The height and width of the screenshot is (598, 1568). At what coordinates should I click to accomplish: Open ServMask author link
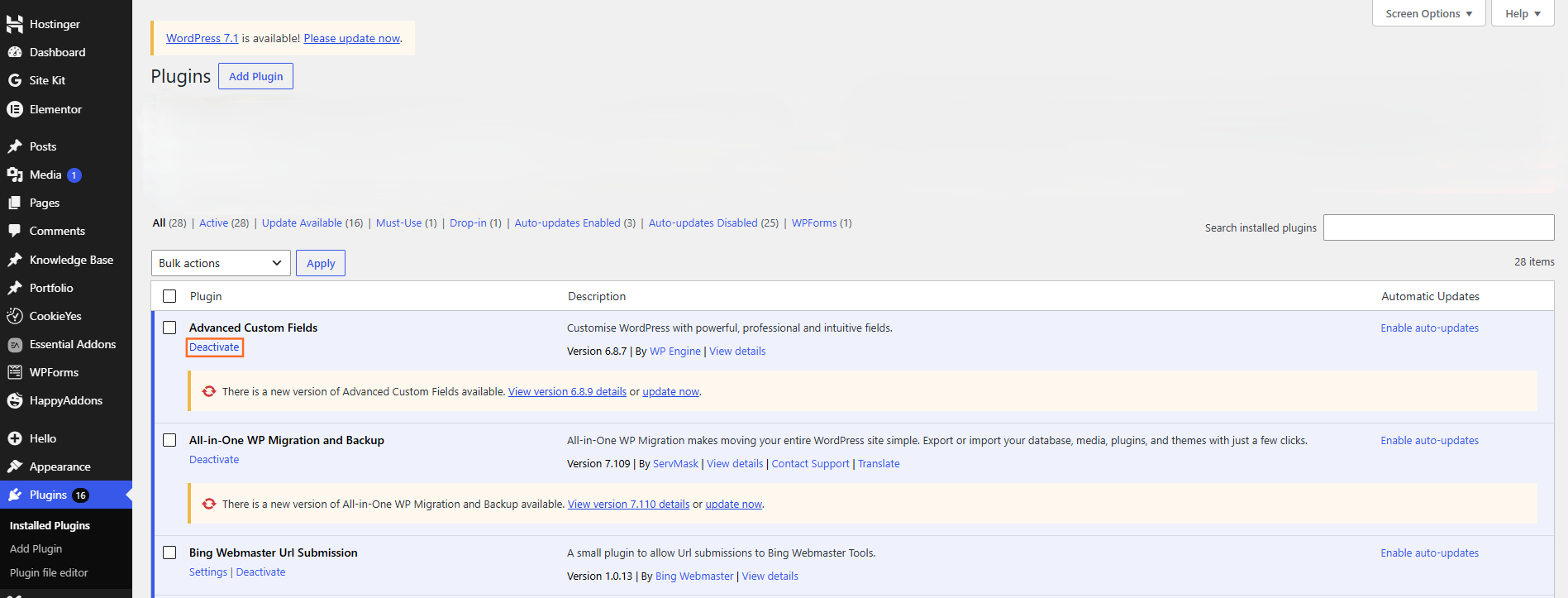pyautogui.click(x=675, y=464)
